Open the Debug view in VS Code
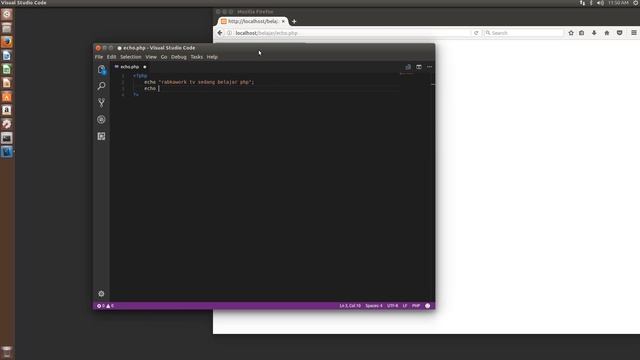Image resolution: width=640 pixels, height=360 pixels. pos(102,120)
